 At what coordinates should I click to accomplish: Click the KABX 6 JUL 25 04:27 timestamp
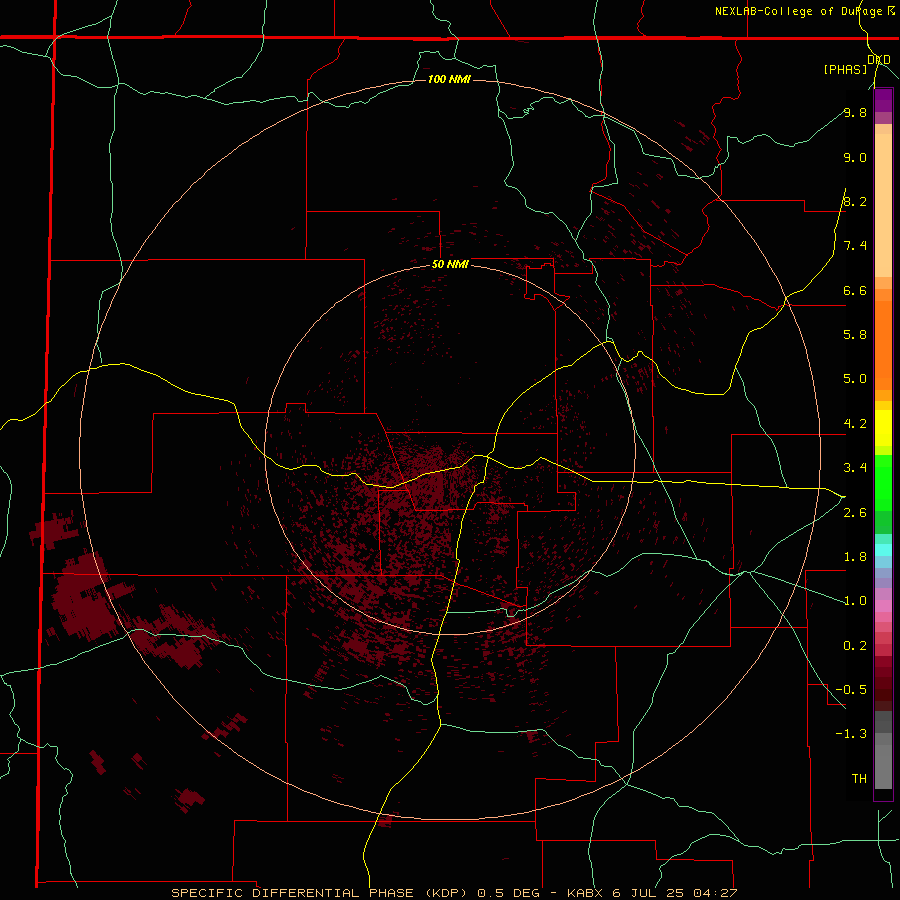pyautogui.click(x=652, y=893)
